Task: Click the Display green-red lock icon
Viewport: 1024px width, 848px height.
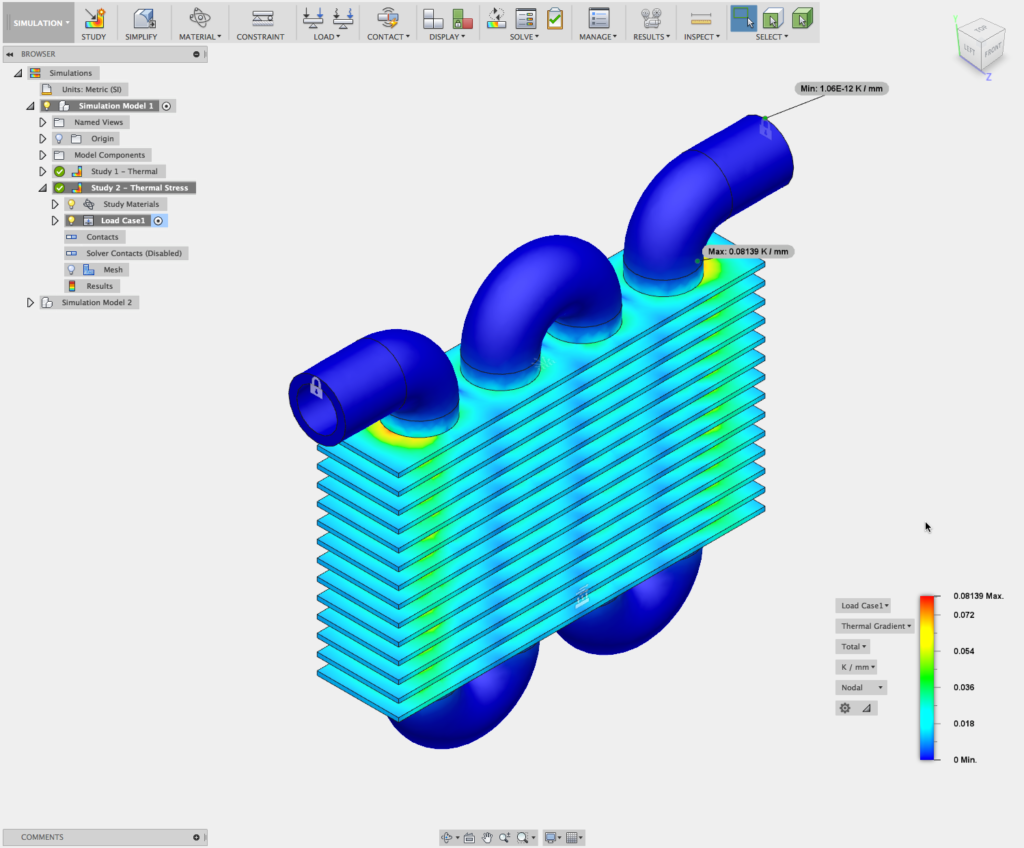Action: [462, 18]
